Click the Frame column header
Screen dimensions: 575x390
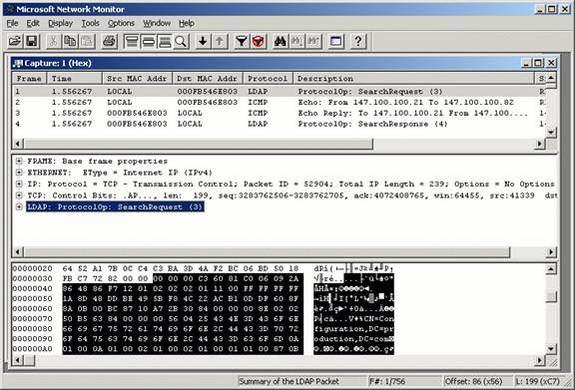(29, 78)
